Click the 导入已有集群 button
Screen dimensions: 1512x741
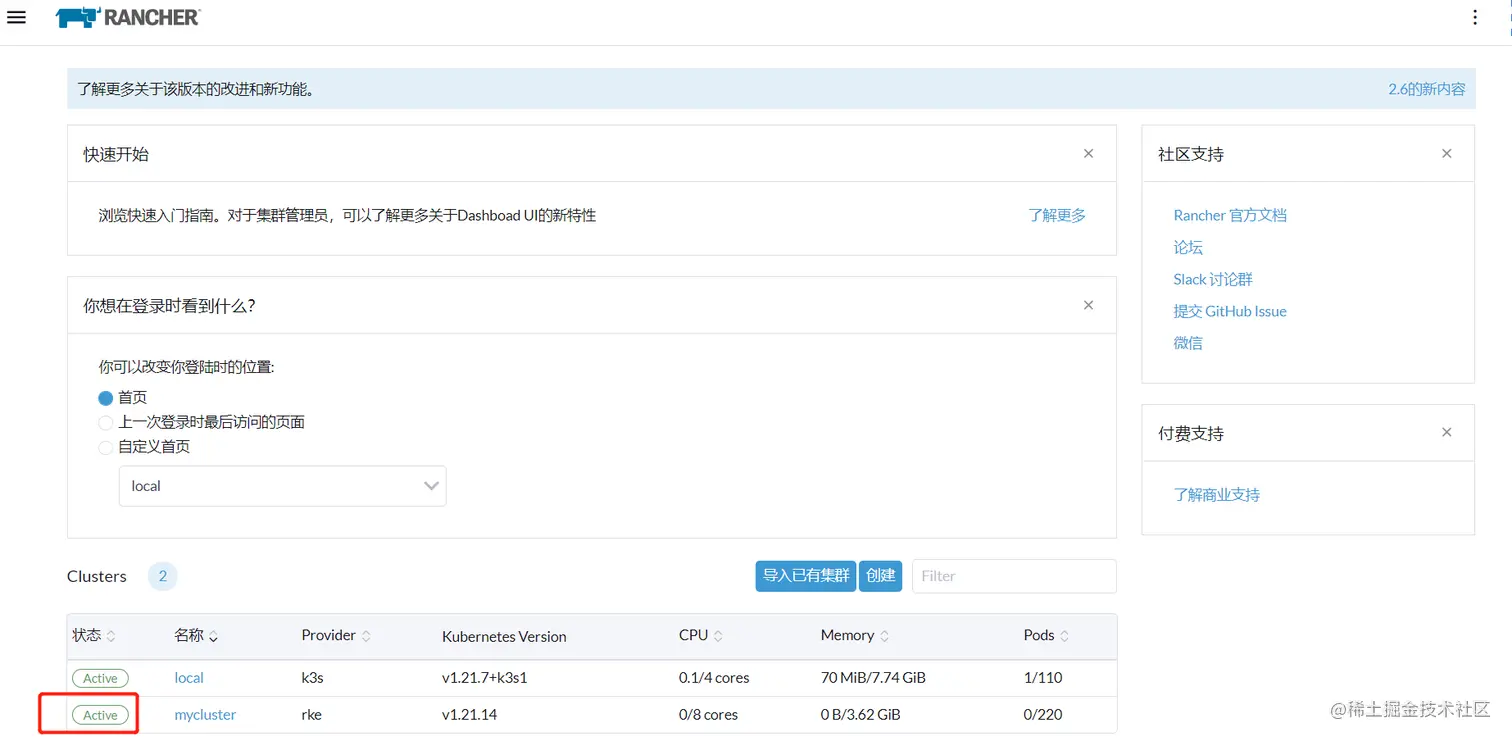[806, 576]
